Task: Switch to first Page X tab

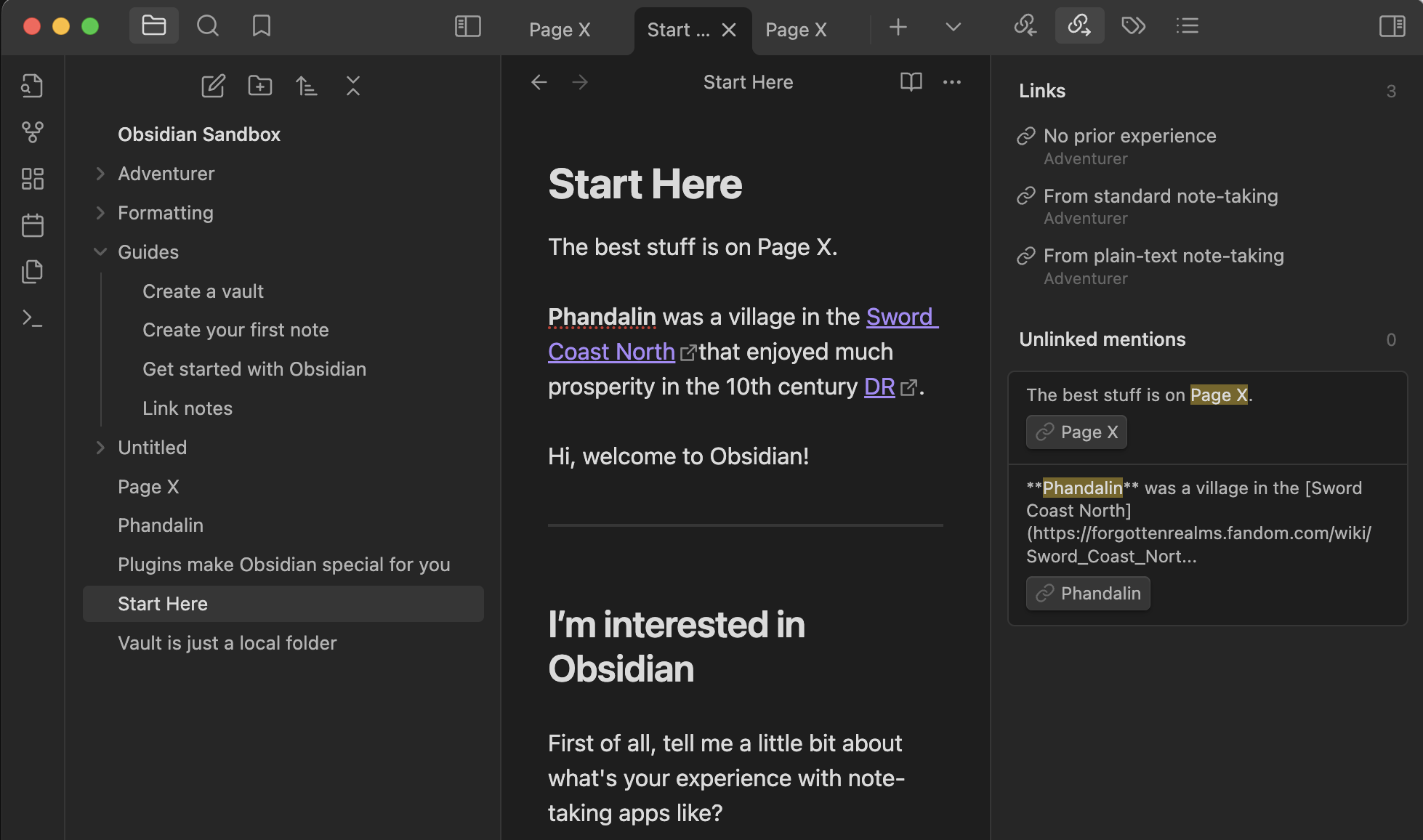Action: tap(560, 30)
